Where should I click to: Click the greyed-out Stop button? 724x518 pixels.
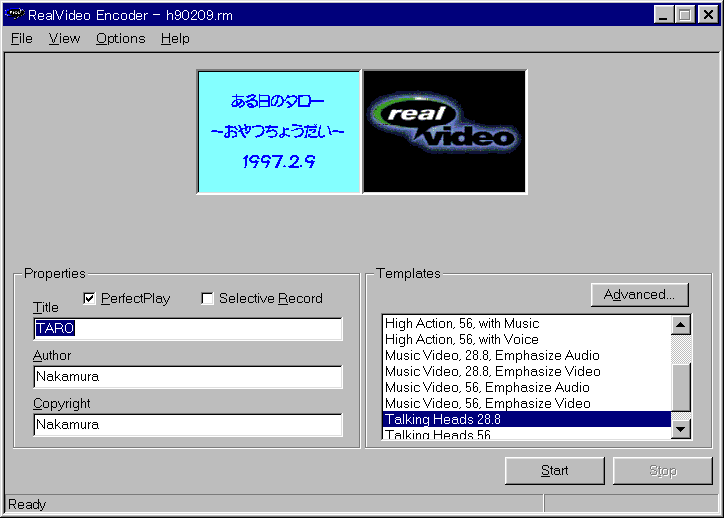[663, 471]
